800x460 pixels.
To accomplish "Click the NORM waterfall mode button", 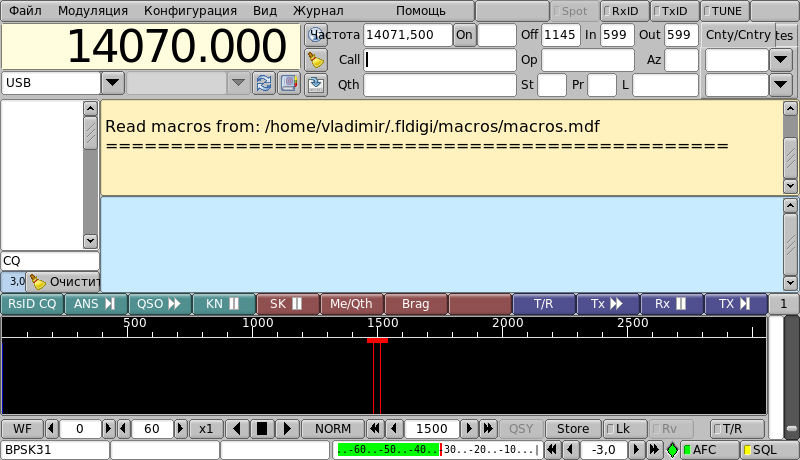I will (333, 429).
